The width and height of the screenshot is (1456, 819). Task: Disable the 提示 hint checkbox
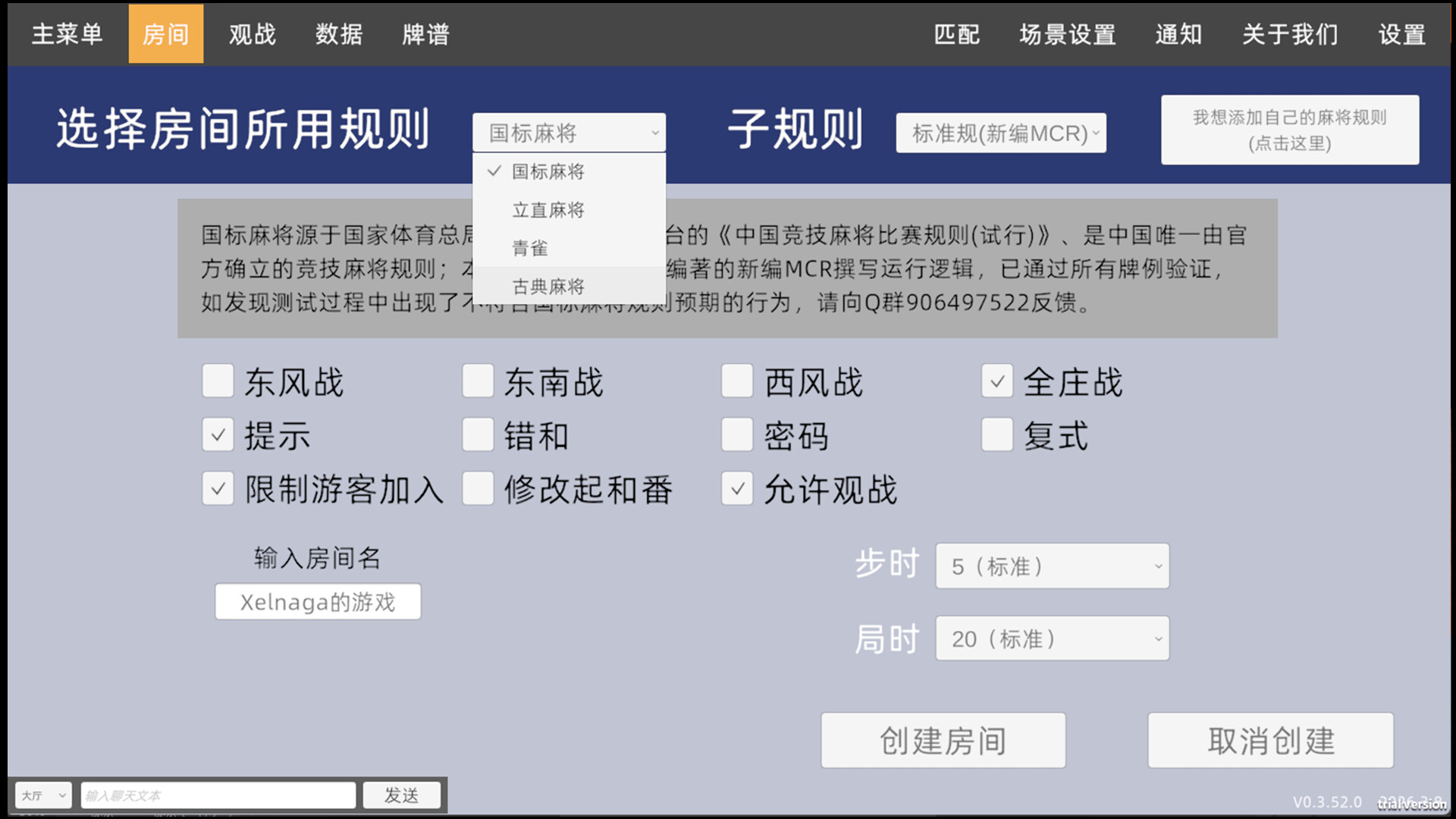coord(218,435)
